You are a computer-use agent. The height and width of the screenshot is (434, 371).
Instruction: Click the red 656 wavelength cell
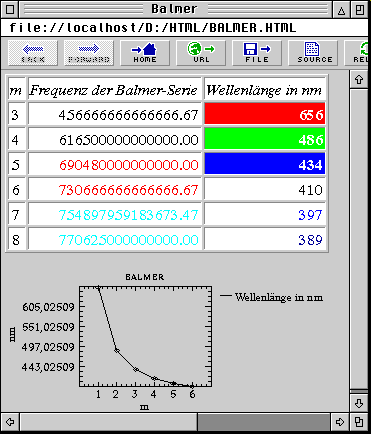265,114
